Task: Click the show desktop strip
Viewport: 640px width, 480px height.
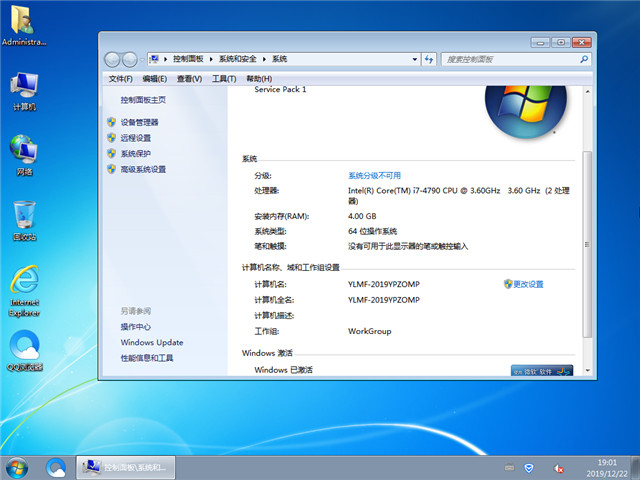Action: coord(636,468)
